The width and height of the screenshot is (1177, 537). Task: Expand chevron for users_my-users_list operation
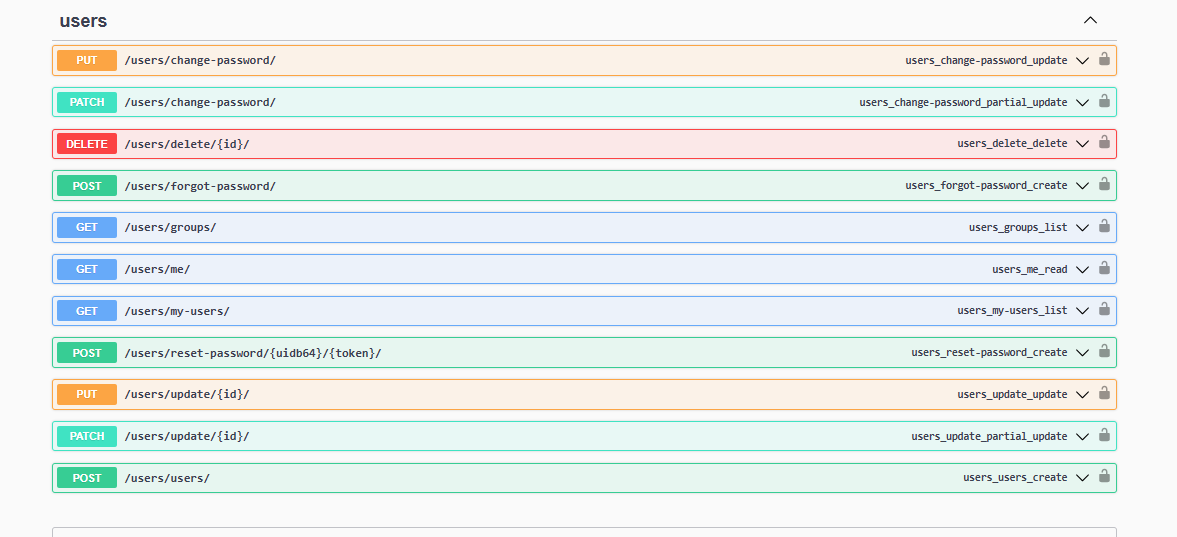coord(1081,311)
